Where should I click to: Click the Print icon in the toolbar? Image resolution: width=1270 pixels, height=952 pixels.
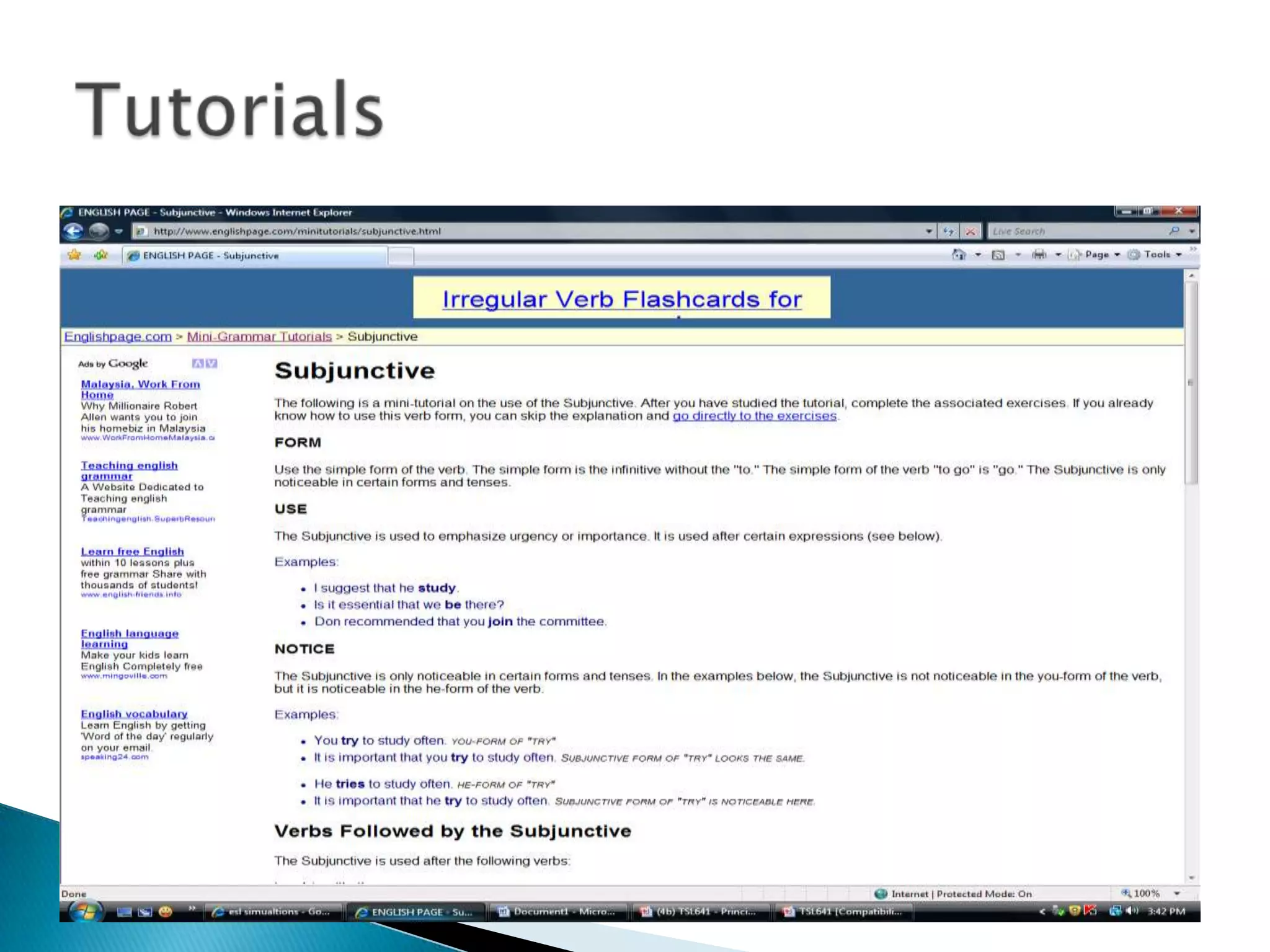(1039, 255)
